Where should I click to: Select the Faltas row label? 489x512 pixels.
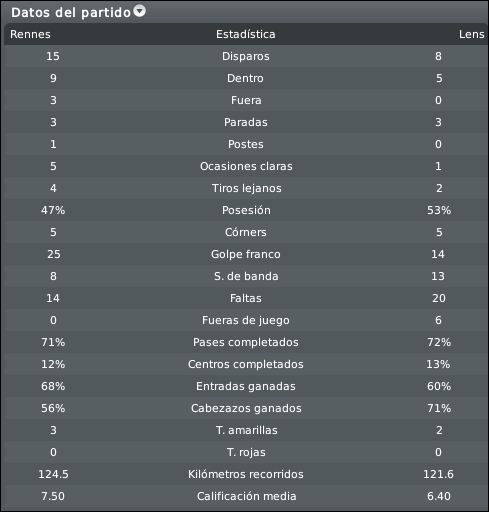(x=246, y=298)
